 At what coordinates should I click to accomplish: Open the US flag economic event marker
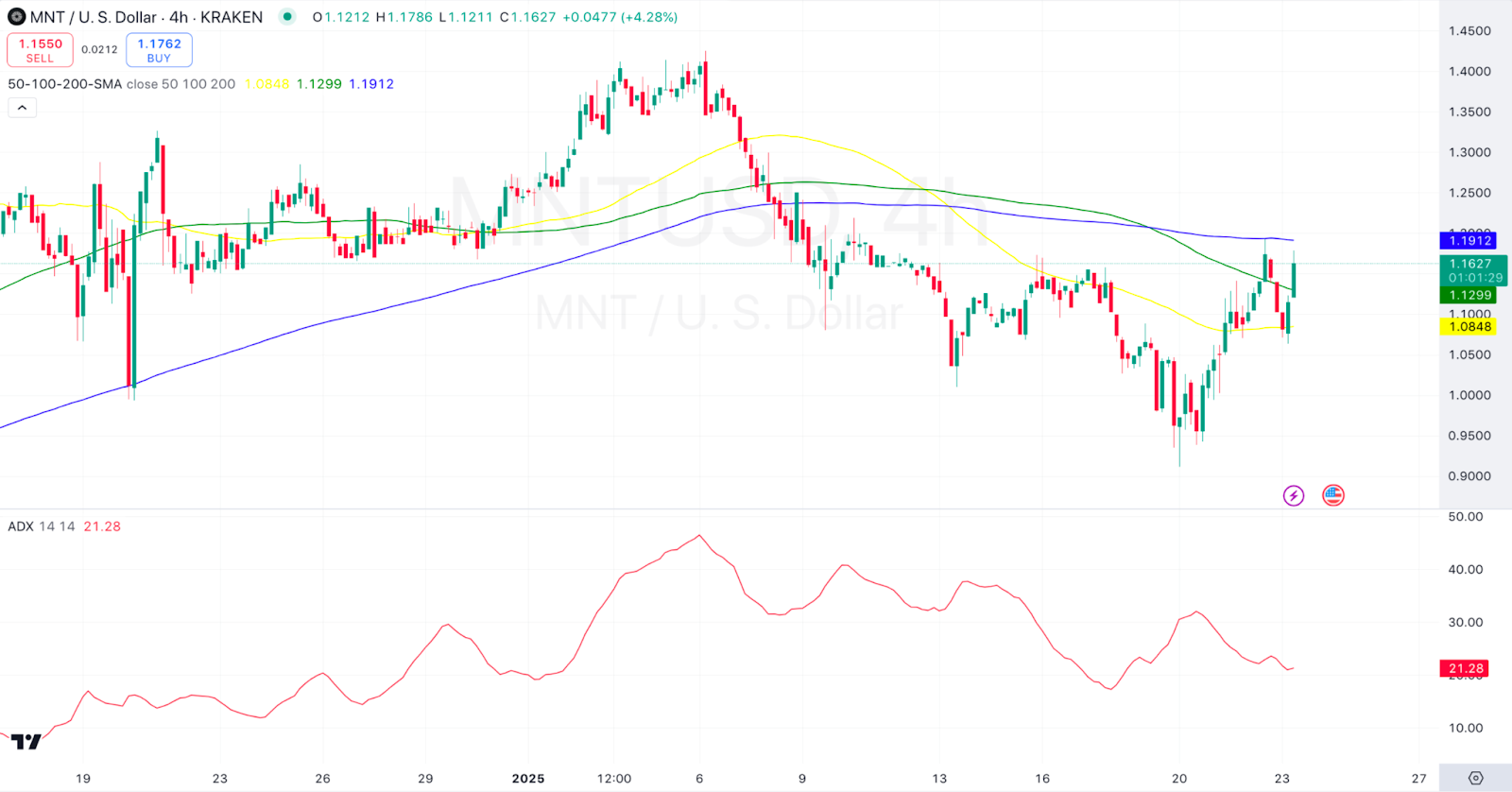click(x=1333, y=495)
